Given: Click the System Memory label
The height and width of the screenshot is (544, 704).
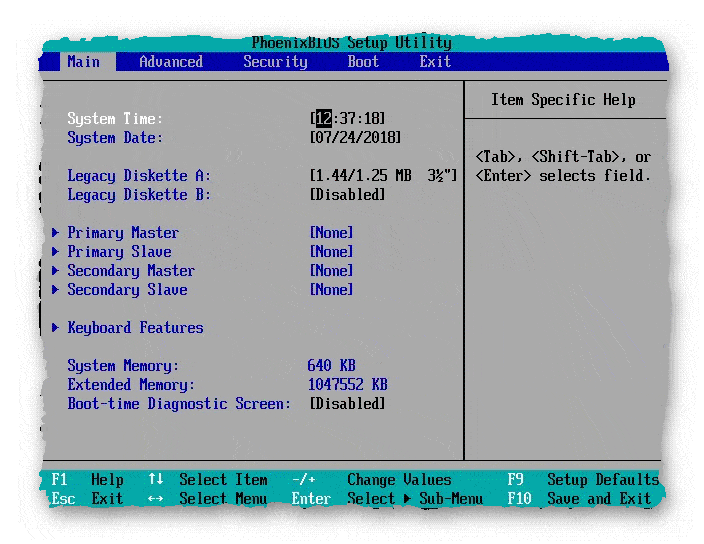Looking at the screenshot, I should tap(123, 366).
